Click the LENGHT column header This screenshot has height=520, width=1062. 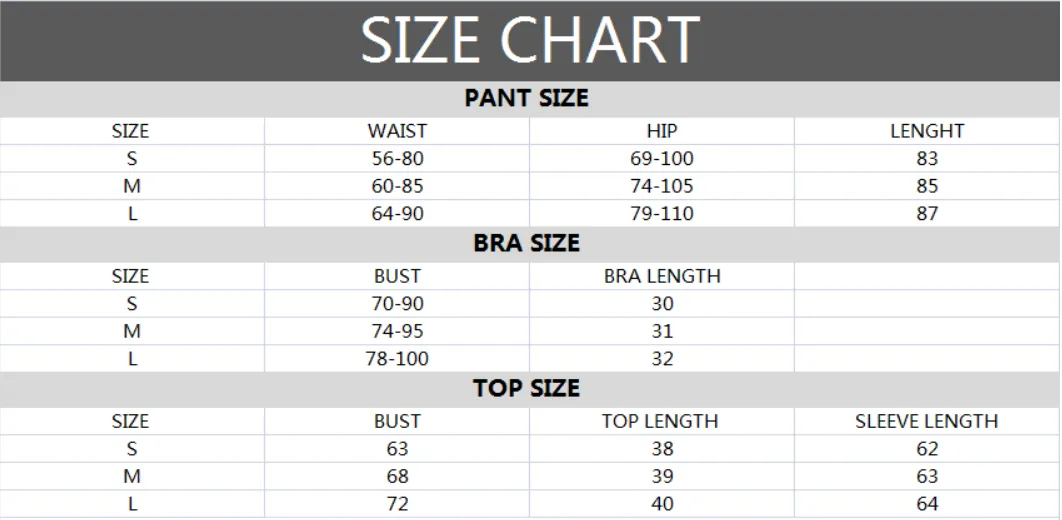point(927,131)
